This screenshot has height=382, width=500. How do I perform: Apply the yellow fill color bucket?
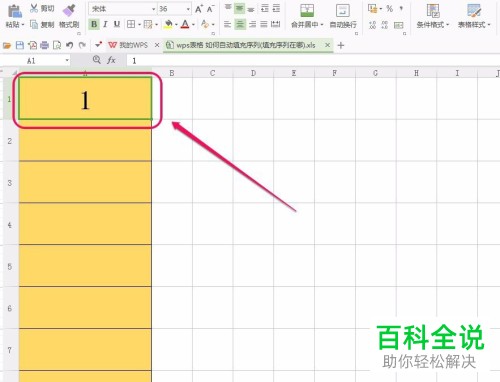168,24
